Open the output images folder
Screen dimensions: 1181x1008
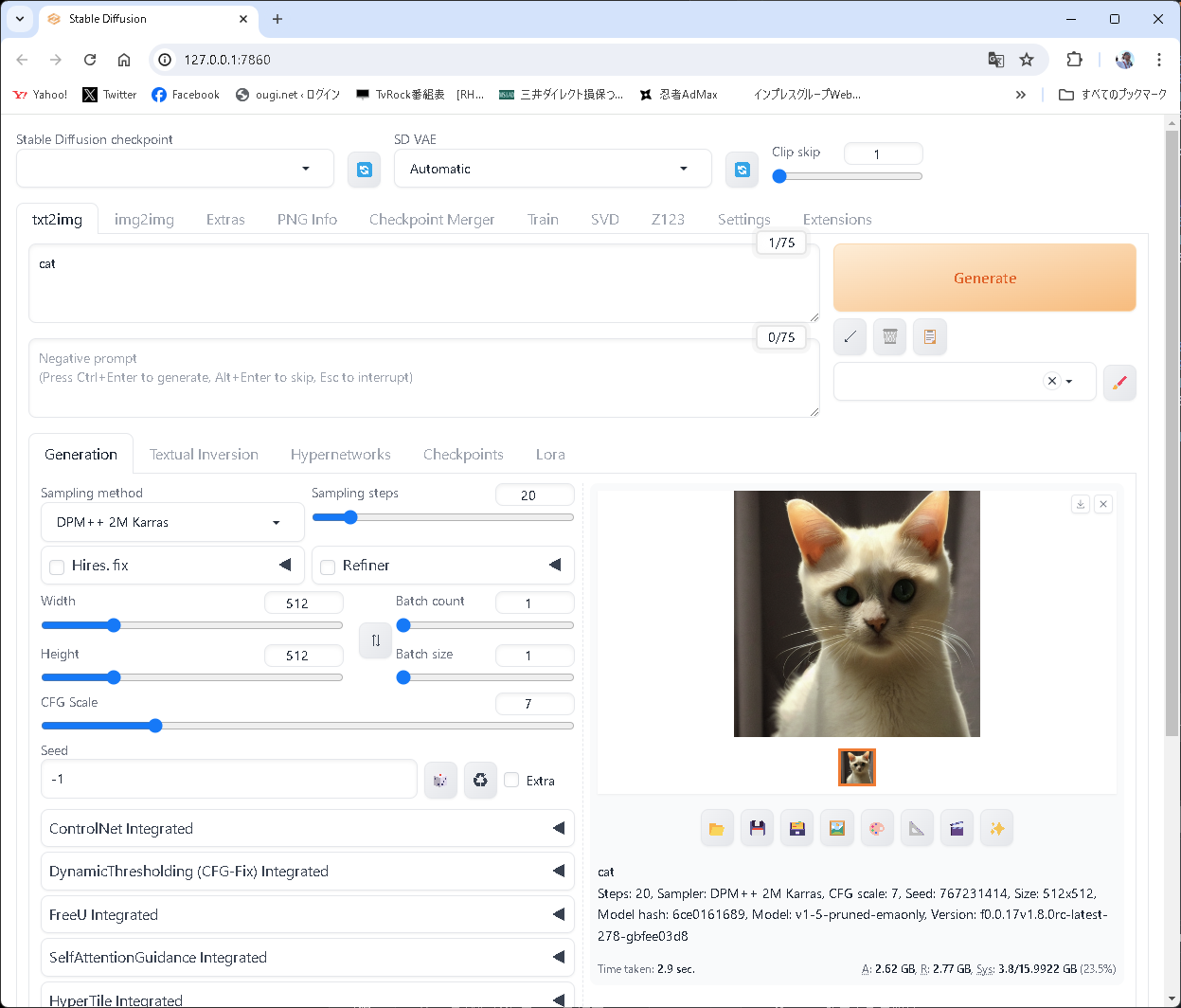717,827
